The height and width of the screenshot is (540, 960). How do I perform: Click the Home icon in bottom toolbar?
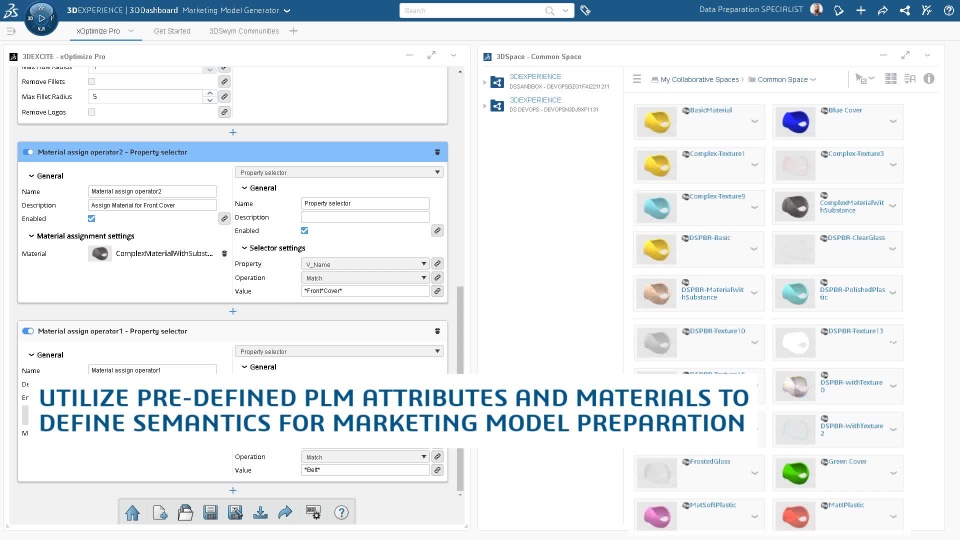[132, 512]
